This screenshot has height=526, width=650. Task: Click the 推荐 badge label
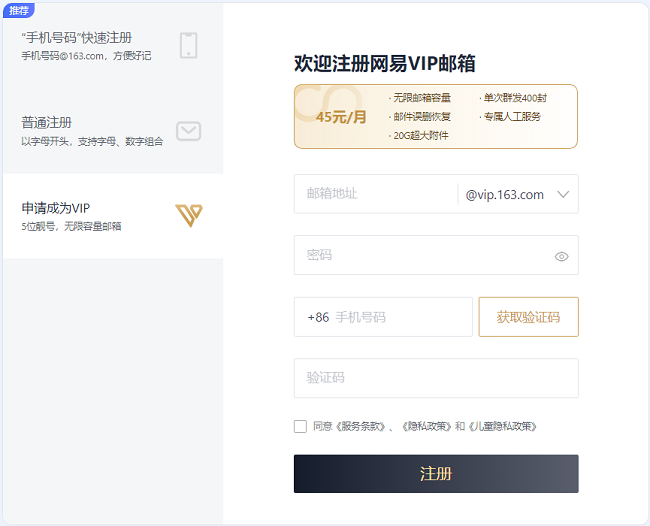click(x=19, y=10)
